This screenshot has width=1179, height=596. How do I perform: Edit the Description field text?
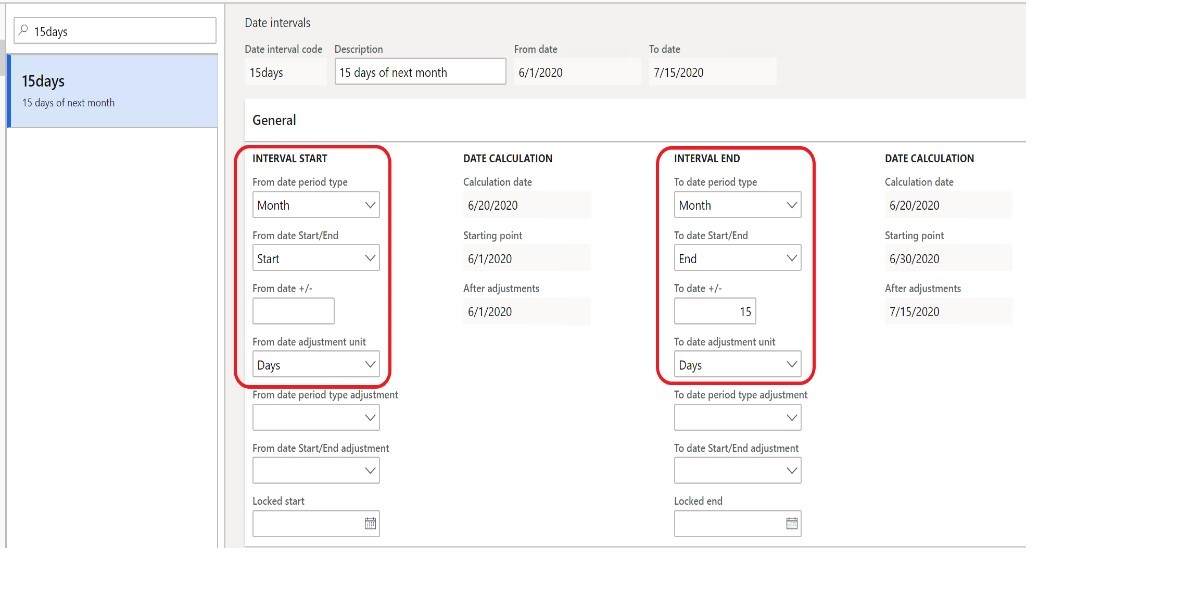coord(419,71)
